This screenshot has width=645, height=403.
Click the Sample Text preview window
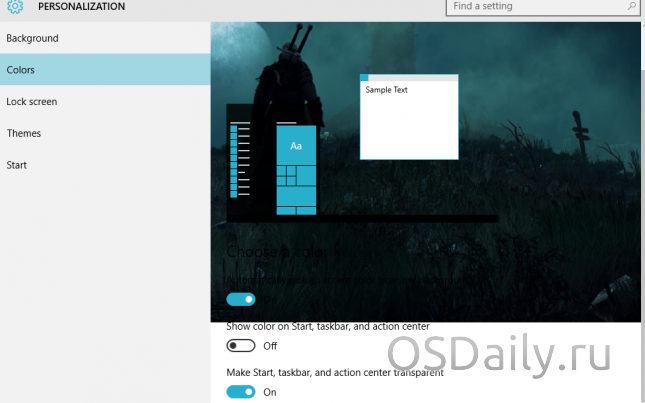[x=409, y=120]
